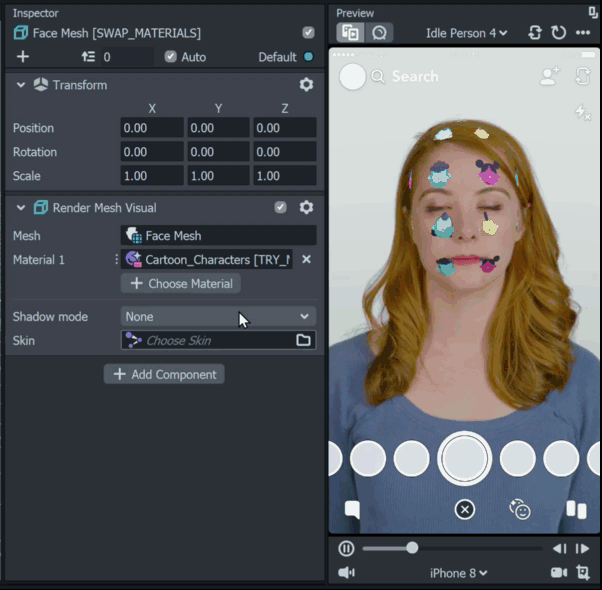
Task: Open preview more options ellipsis
Action: (x=583, y=33)
